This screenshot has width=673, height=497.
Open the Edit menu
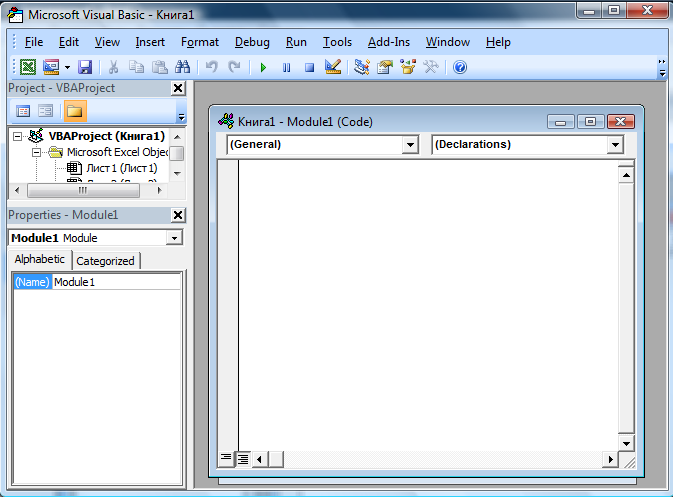click(69, 42)
